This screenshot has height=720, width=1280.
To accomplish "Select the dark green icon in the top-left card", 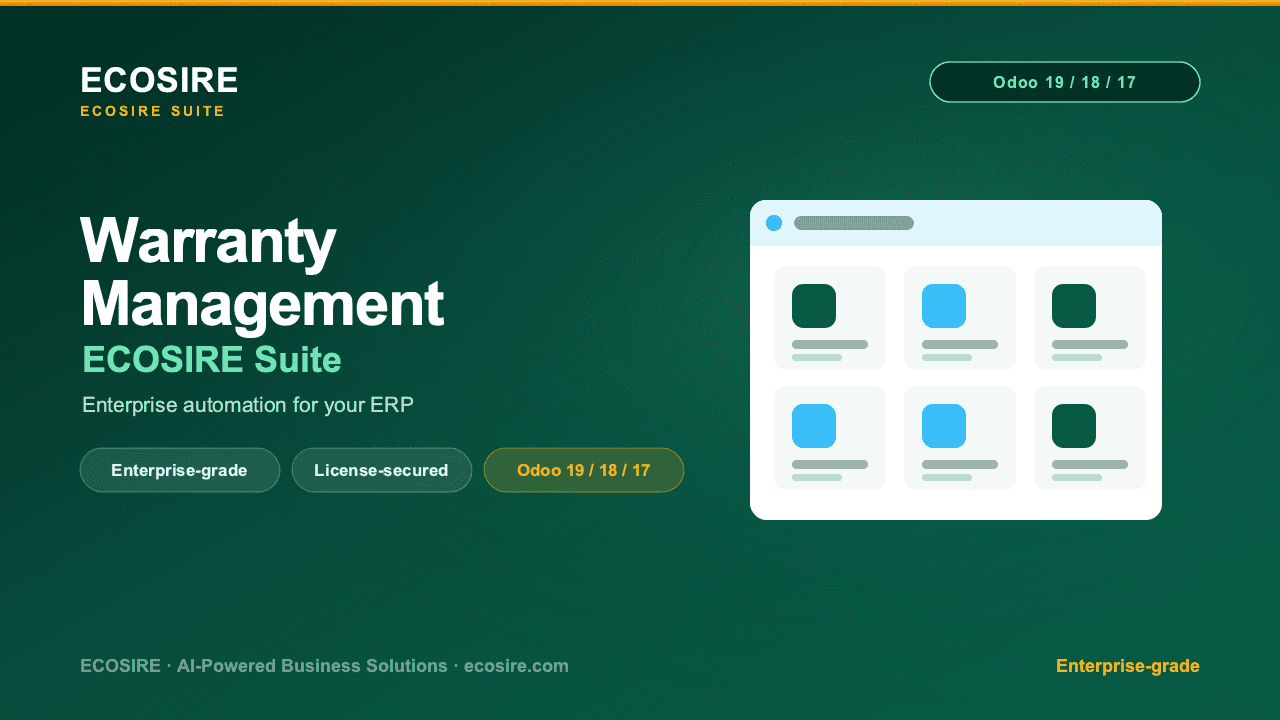I will click(x=814, y=306).
